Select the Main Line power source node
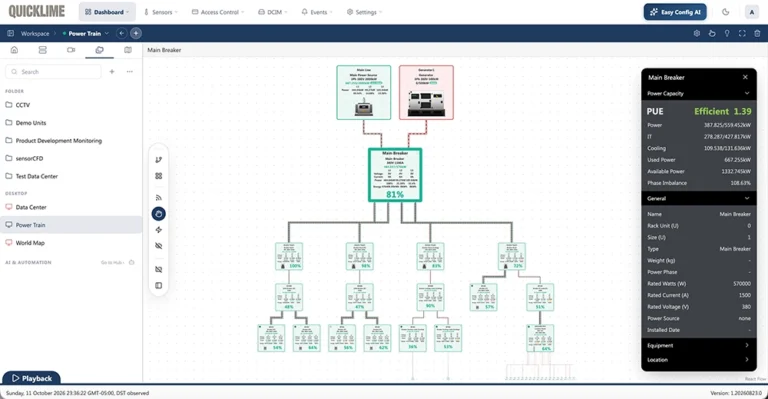Screen dimensions: 768x399 point(364,93)
